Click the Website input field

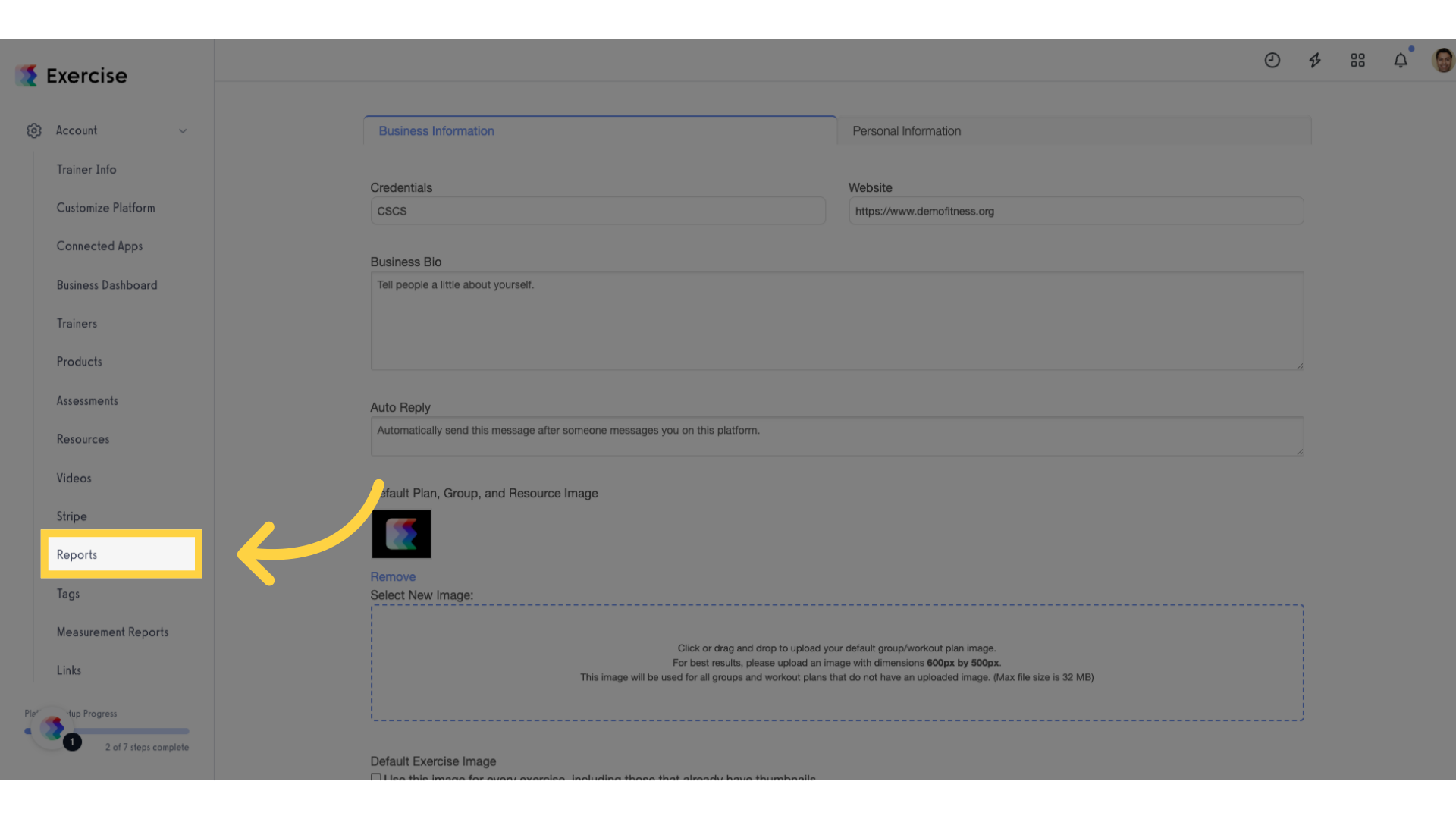pos(1076,211)
